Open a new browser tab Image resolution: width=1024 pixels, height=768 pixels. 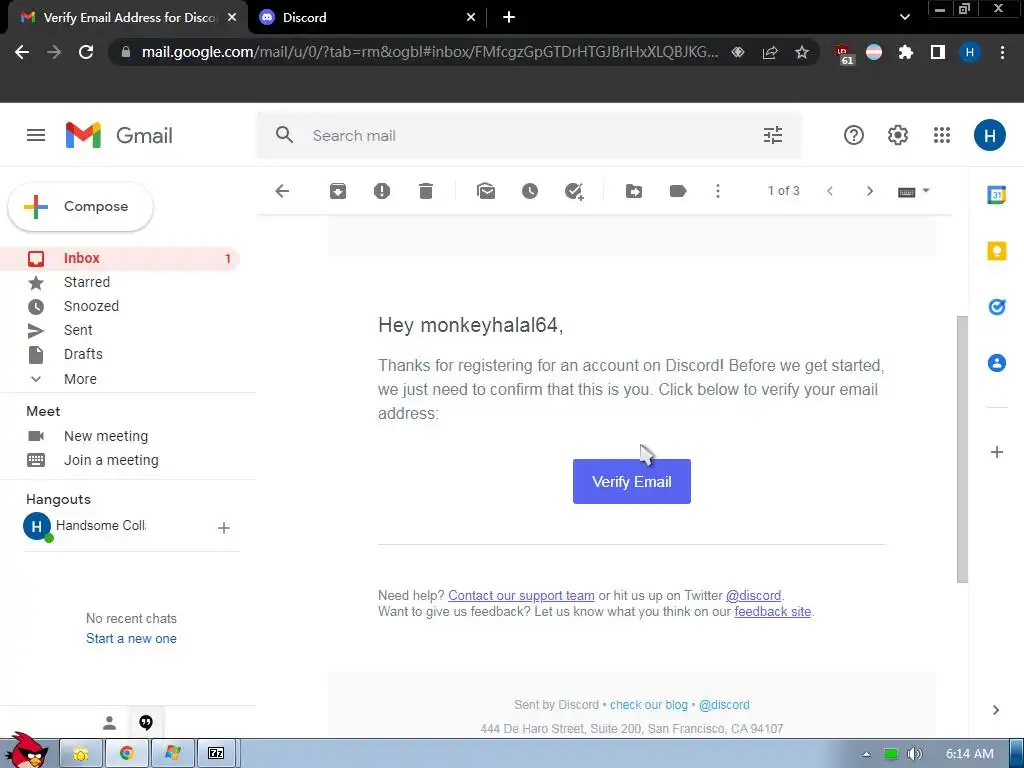[509, 18]
